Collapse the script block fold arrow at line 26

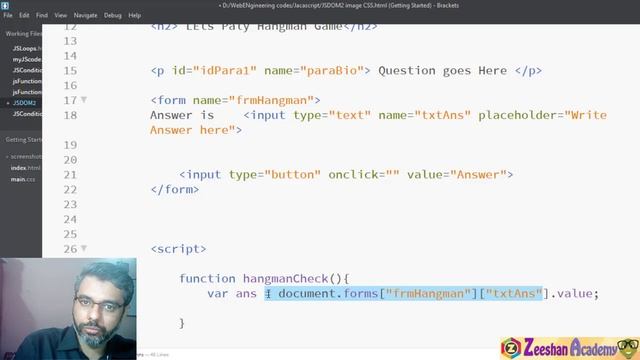pos(84,248)
